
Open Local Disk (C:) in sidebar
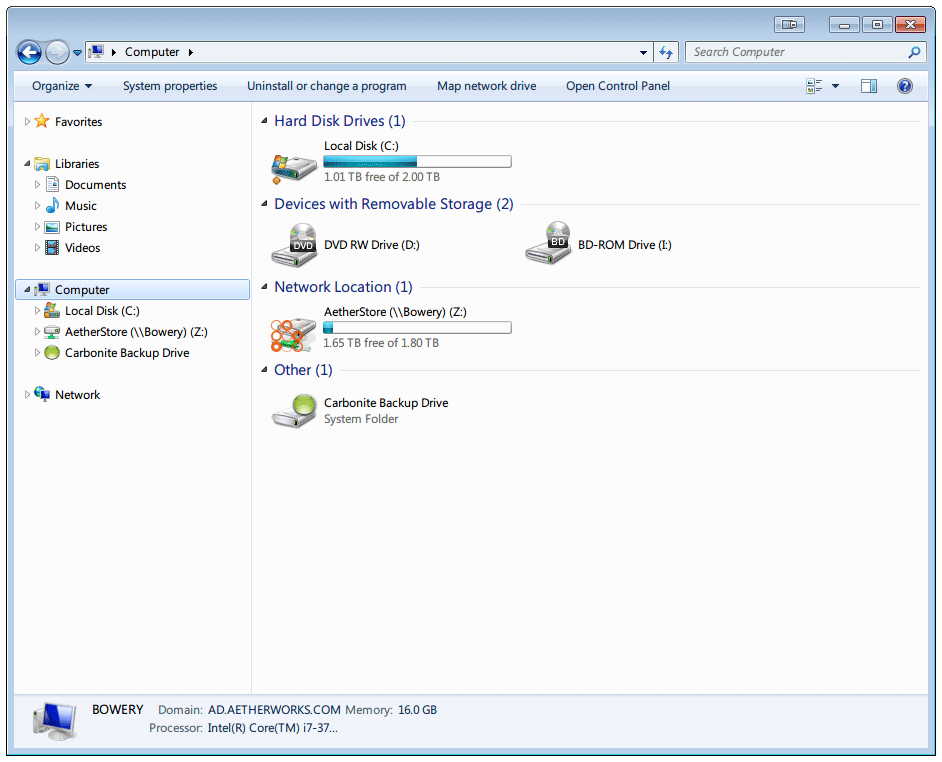102,311
